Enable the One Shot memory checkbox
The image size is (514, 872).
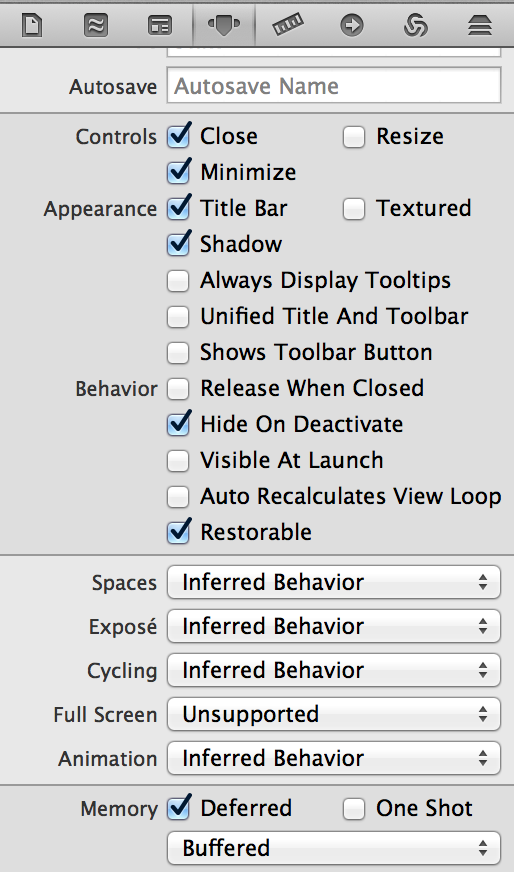tap(353, 809)
